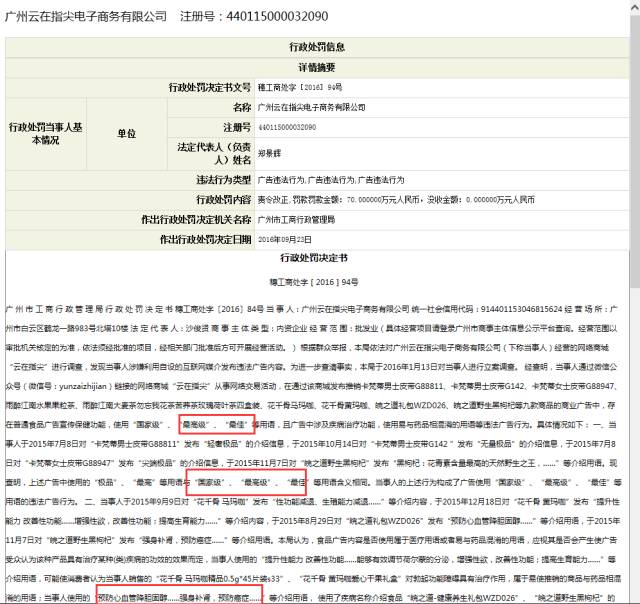Viewport: 640px width, 604px height.
Task: Click the page title 广州云在指尖电子商务有限公司
Action: 86,16
